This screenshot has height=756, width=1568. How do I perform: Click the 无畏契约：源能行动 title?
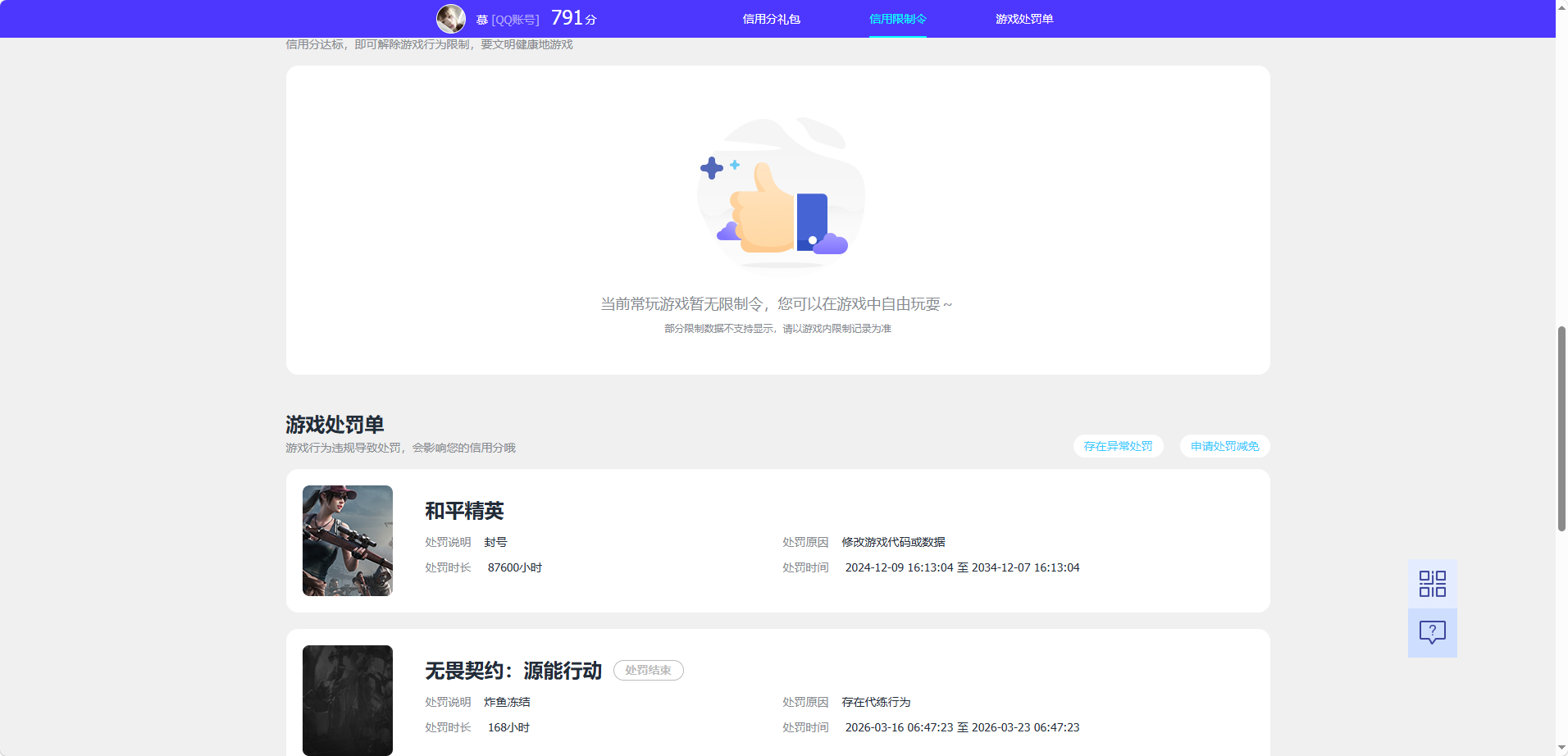(513, 671)
